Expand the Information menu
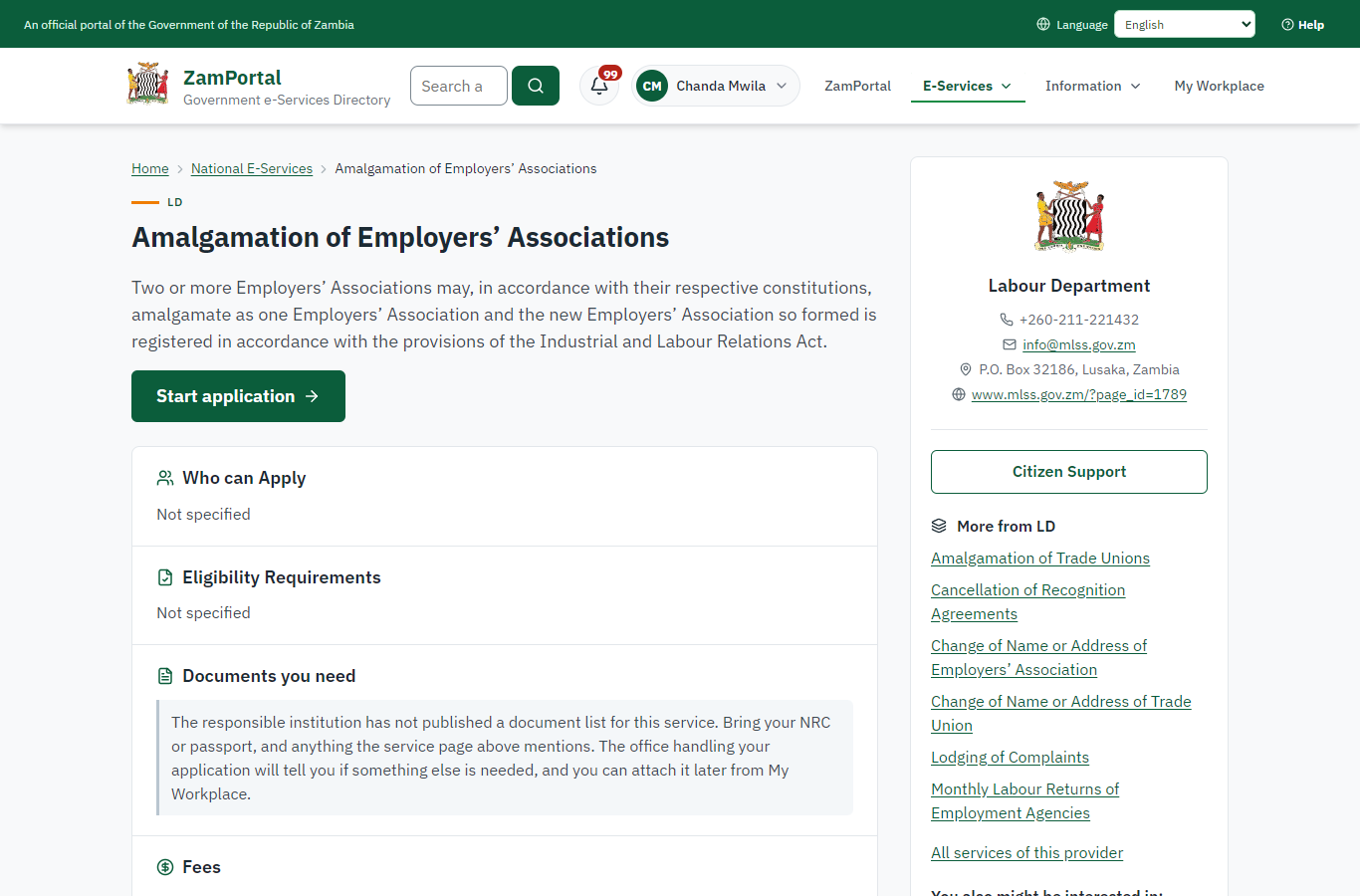Screen dimensions: 1360x896 coord(1093,86)
